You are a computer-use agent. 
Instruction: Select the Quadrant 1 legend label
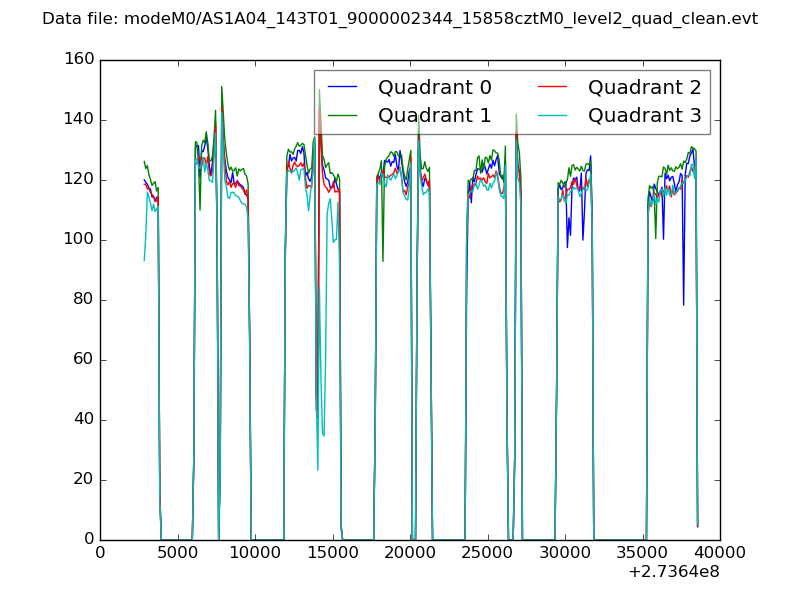point(434,115)
